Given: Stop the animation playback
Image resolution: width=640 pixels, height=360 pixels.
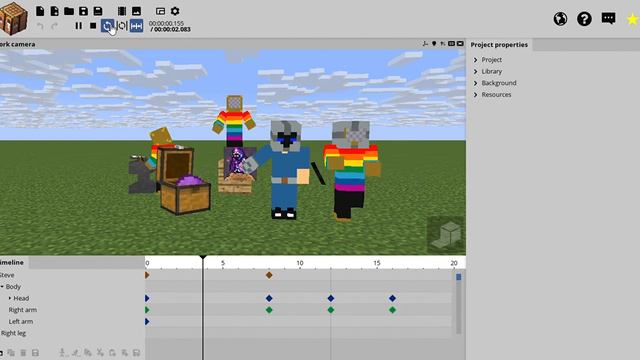Looking at the screenshot, I should pos(93,26).
